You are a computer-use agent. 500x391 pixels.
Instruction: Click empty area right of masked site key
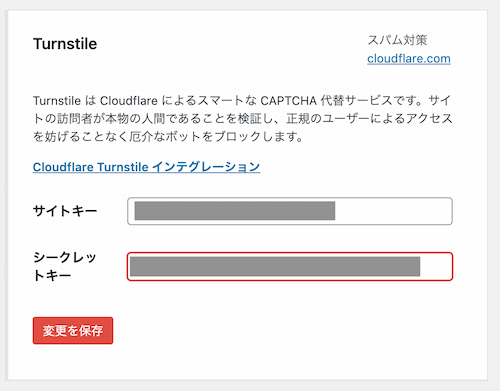click(x=393, y=211)
